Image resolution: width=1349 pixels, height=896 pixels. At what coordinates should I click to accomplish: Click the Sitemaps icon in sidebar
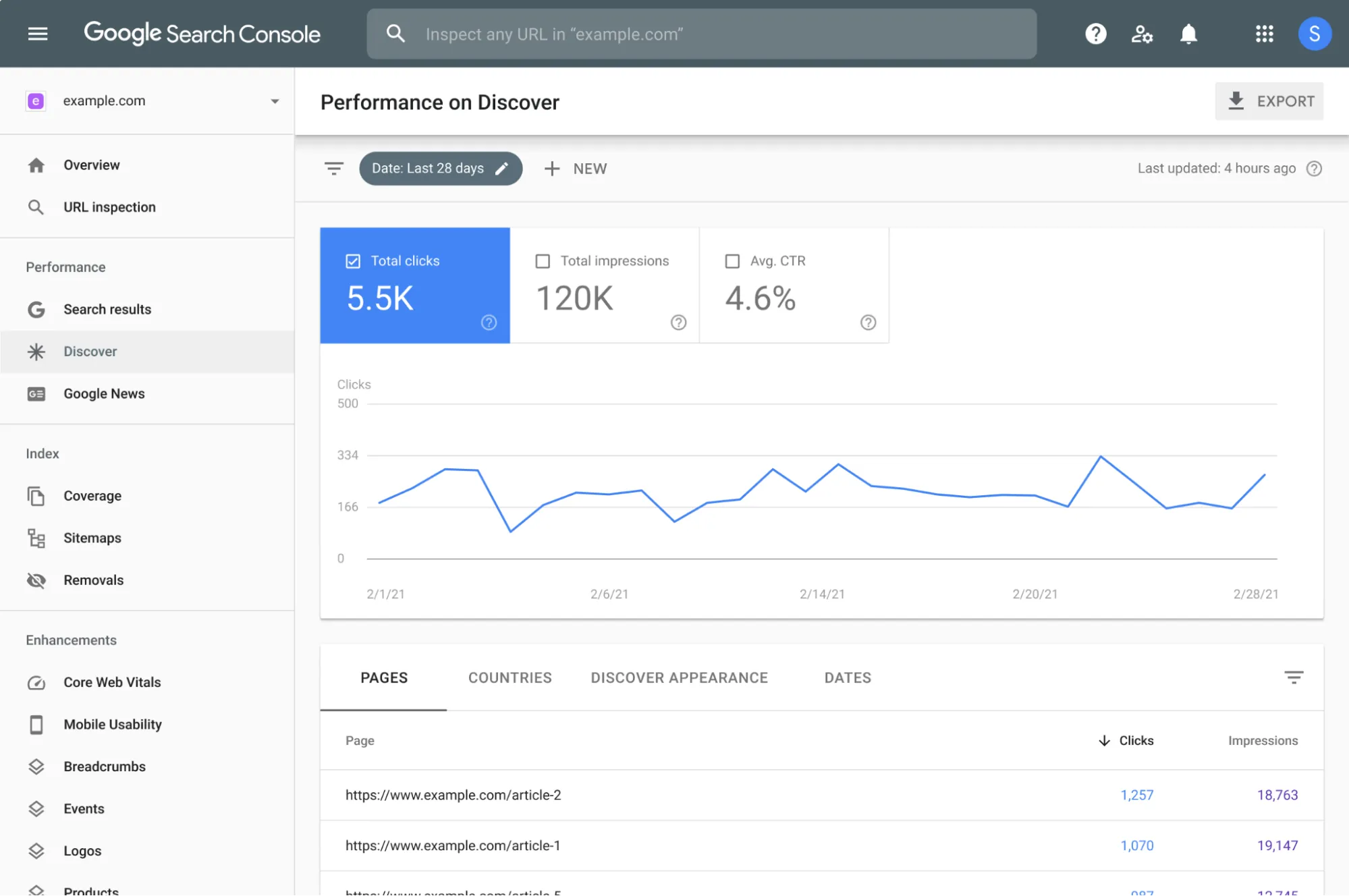(36, 538)
